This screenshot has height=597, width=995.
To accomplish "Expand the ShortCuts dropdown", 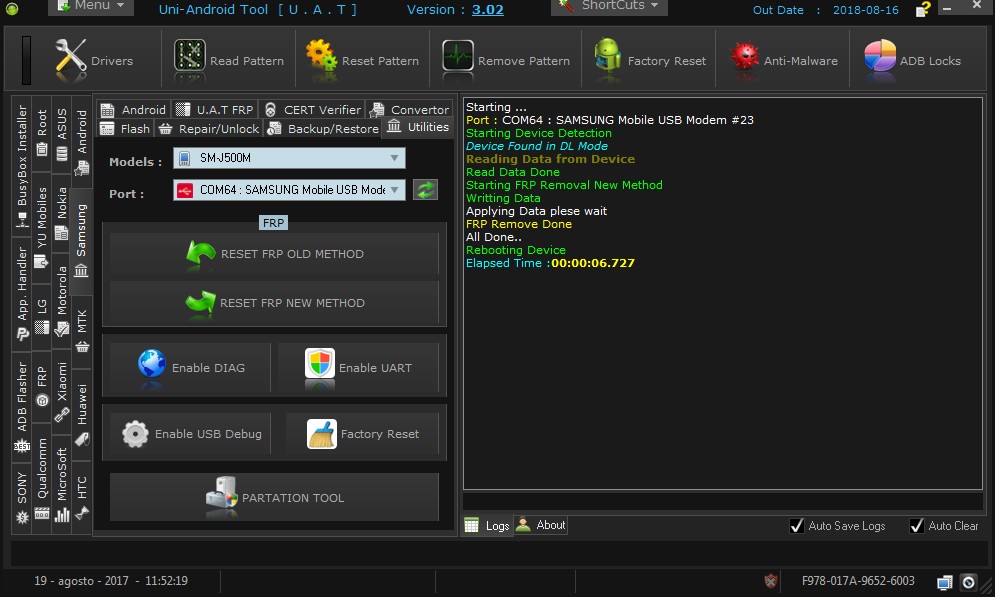I will pyautogui.click(x=609, y=6).
